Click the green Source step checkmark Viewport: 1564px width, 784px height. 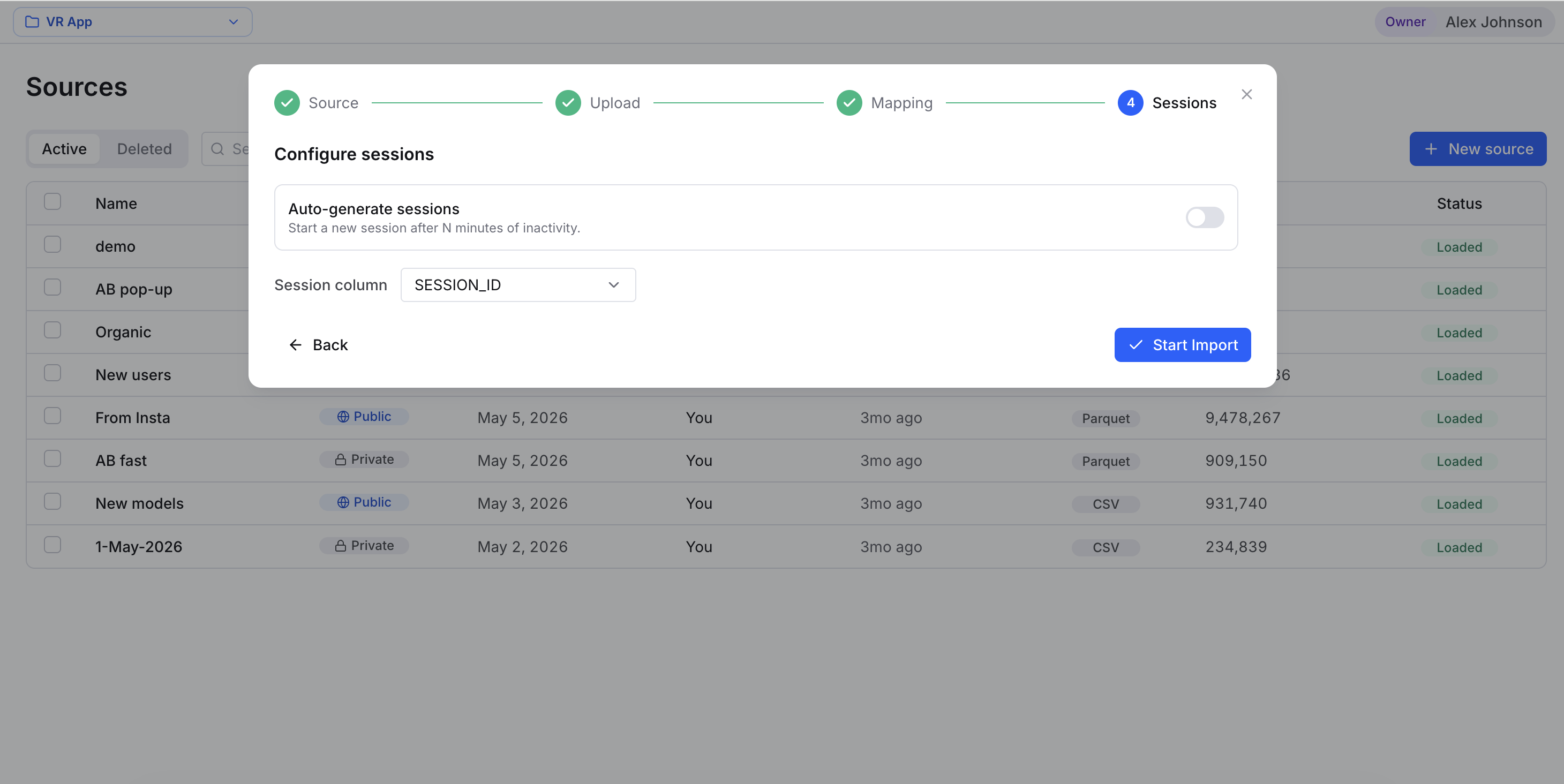coord(287,102)
